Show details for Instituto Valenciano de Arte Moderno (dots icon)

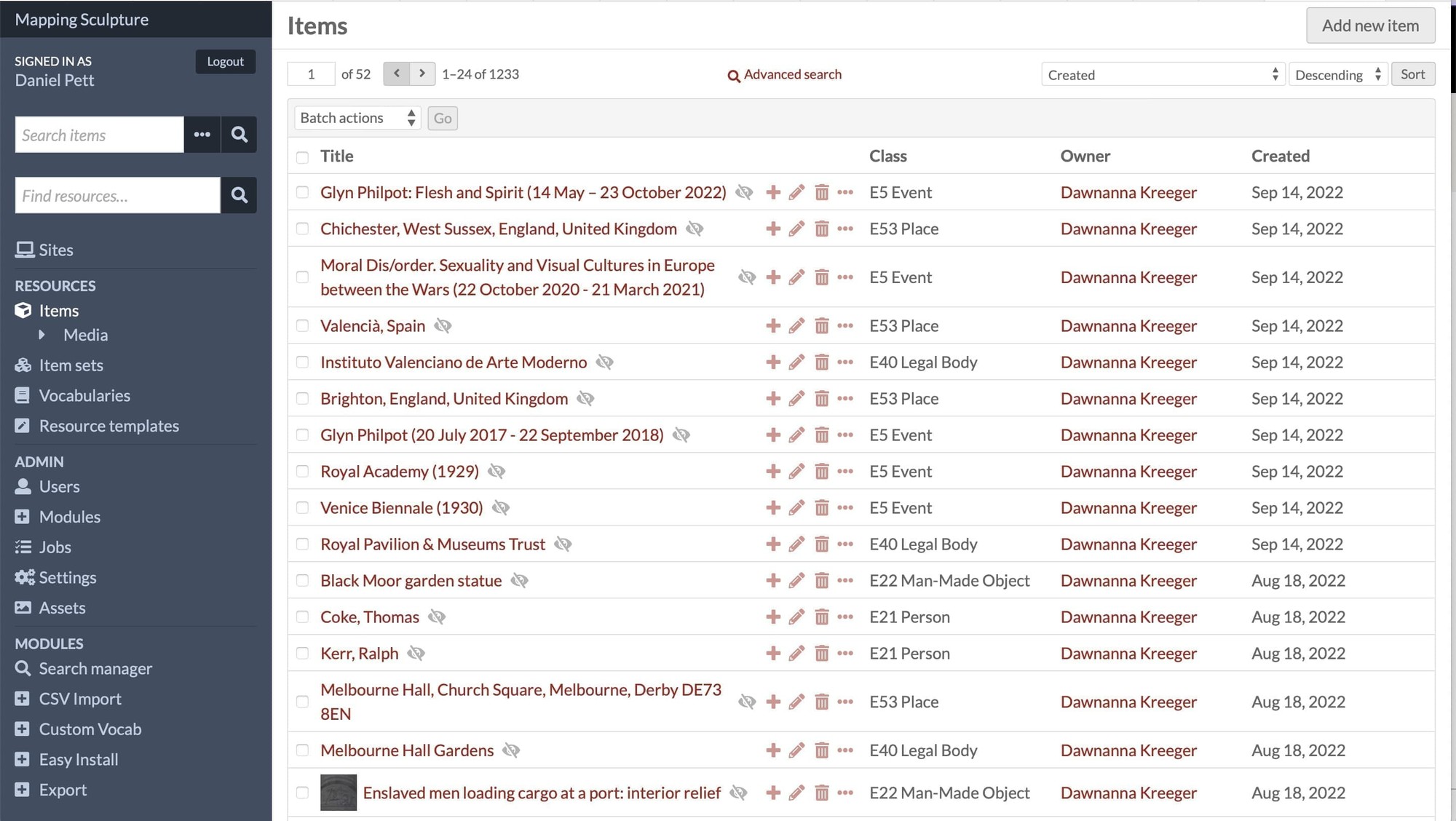[845, 362]
